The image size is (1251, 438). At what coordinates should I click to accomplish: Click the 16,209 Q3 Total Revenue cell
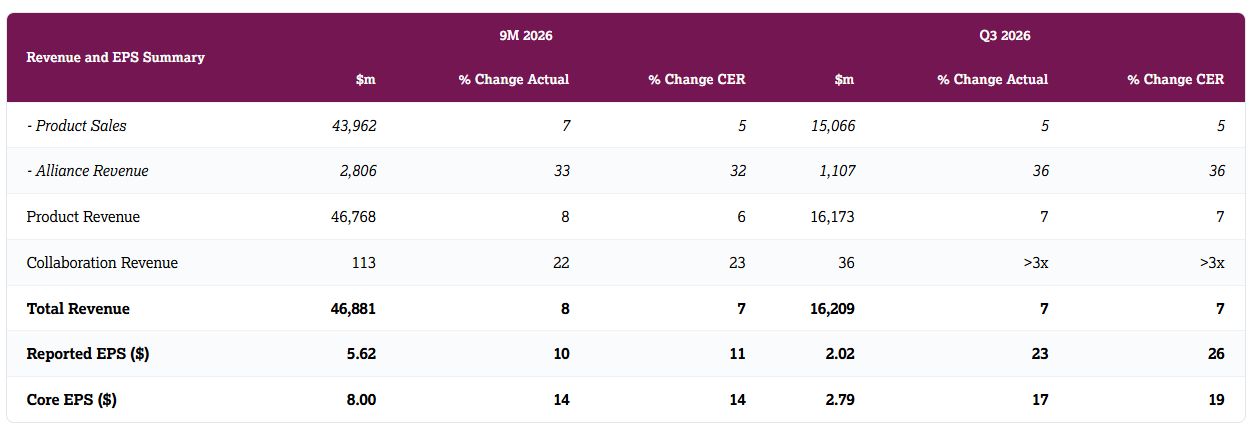pyautogui.click(x=832, y=308)
